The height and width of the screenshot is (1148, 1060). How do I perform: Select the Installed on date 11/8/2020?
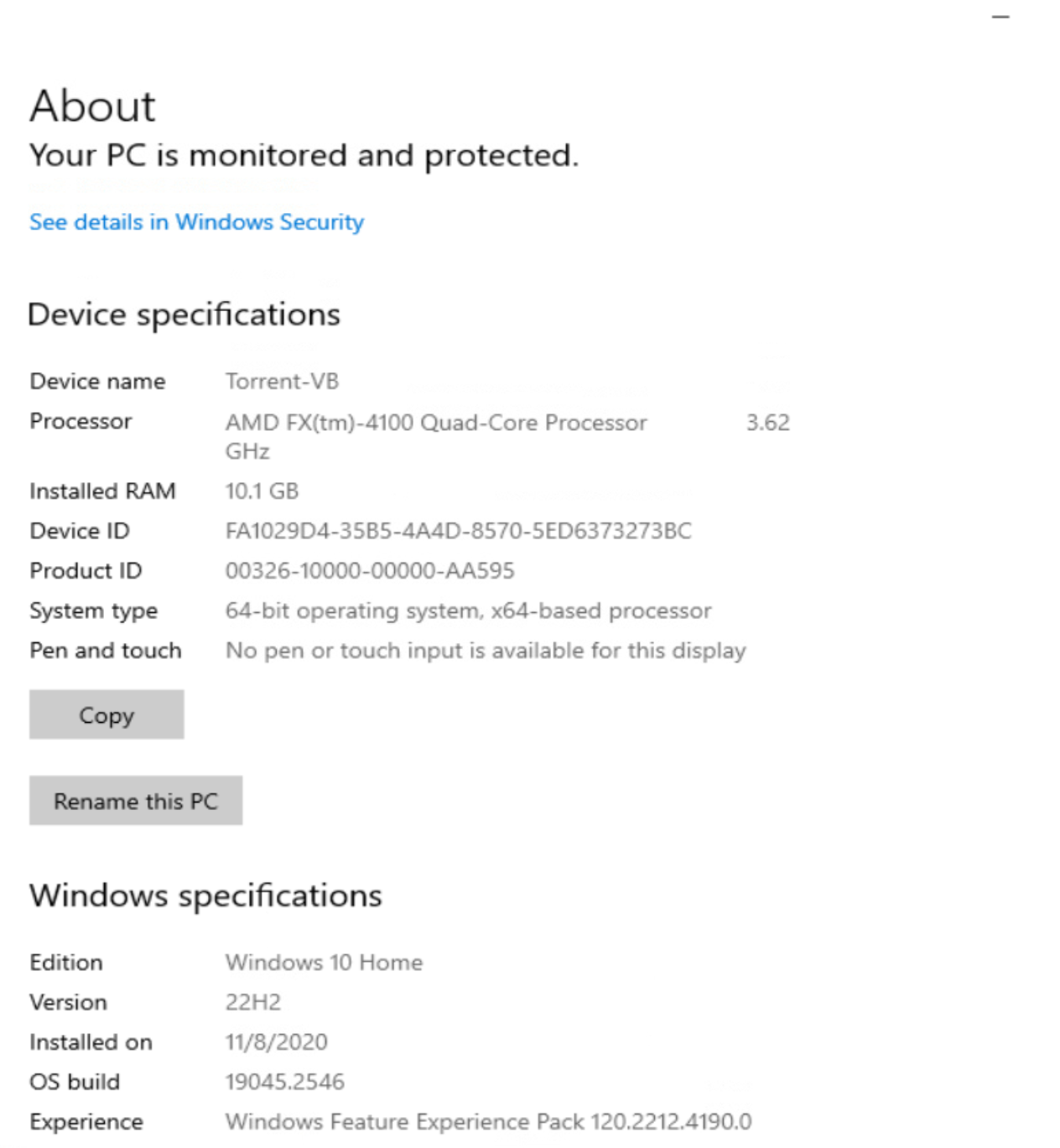pyautogui.click(x=276, y=1042)
